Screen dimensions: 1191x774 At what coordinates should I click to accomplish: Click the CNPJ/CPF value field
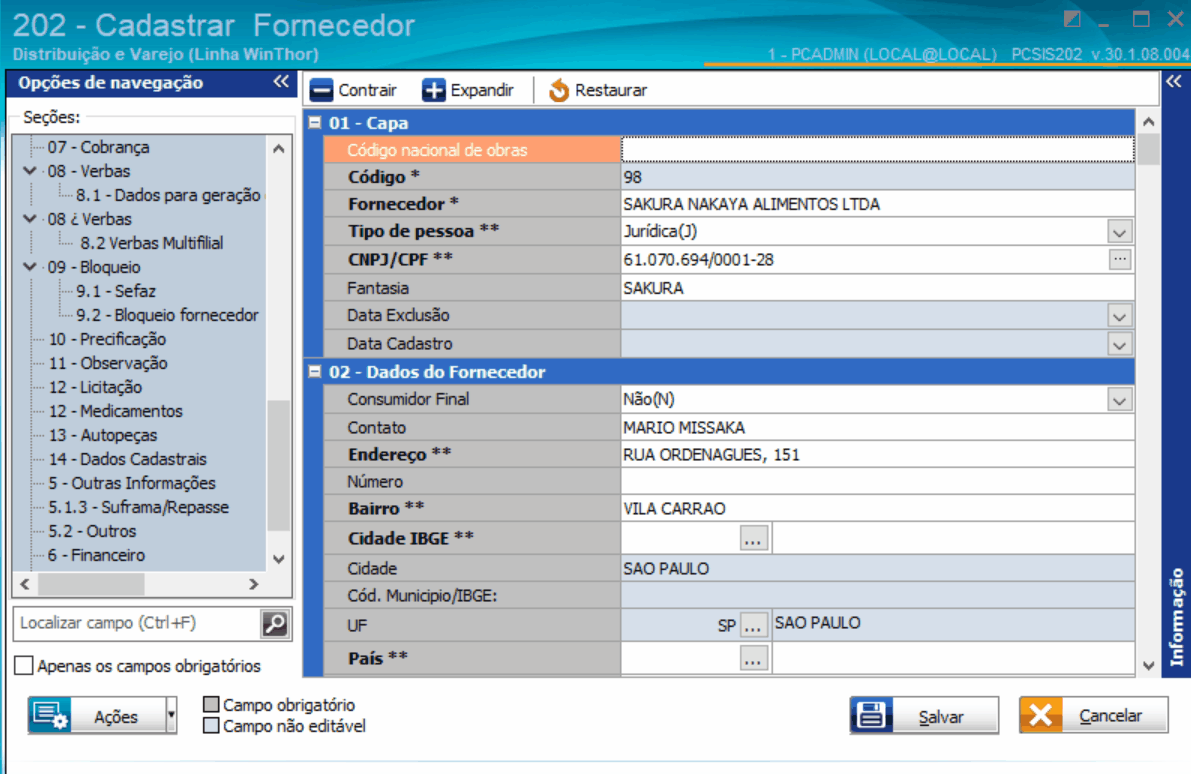click(864, 260)
